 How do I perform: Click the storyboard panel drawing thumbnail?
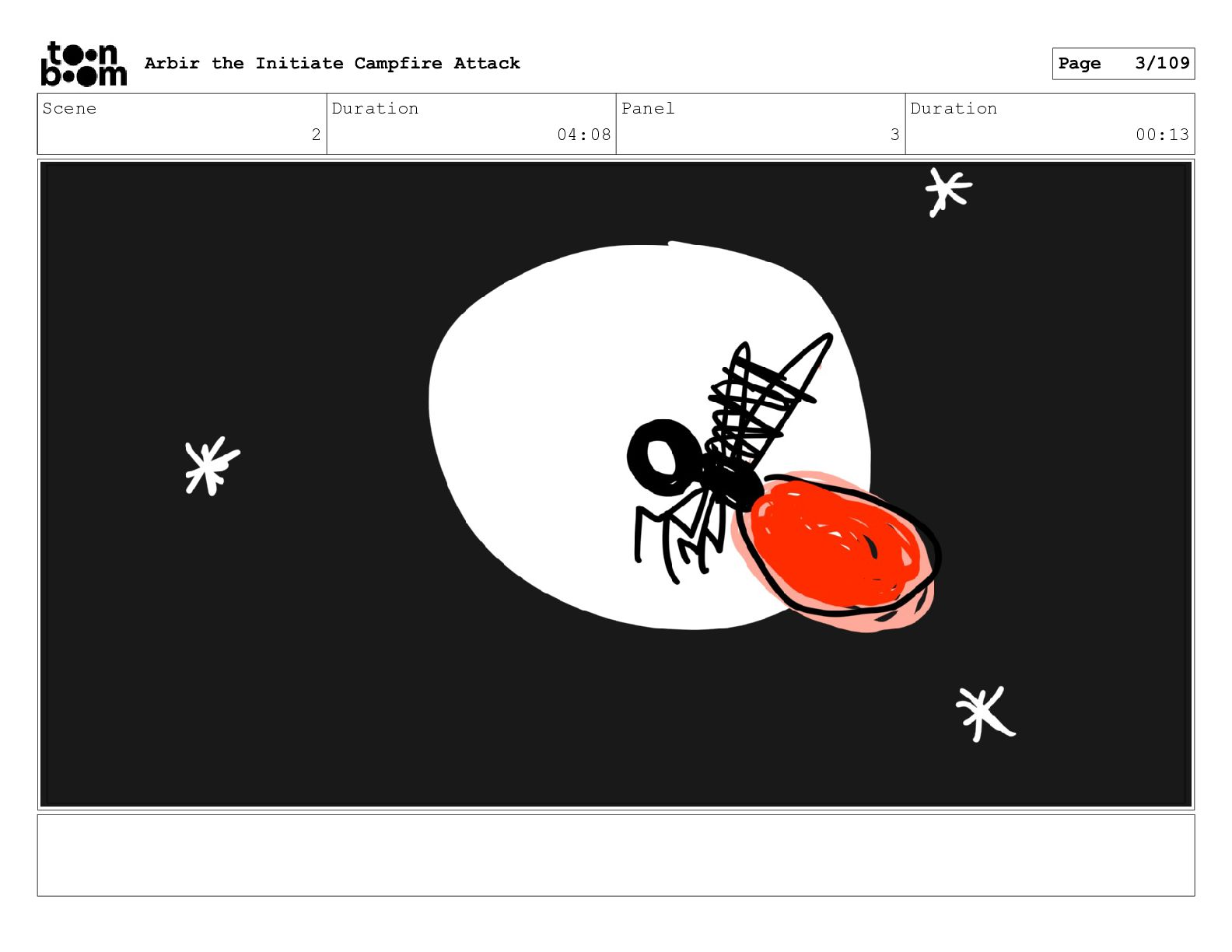pyautogui.click(x=616, y=485)
